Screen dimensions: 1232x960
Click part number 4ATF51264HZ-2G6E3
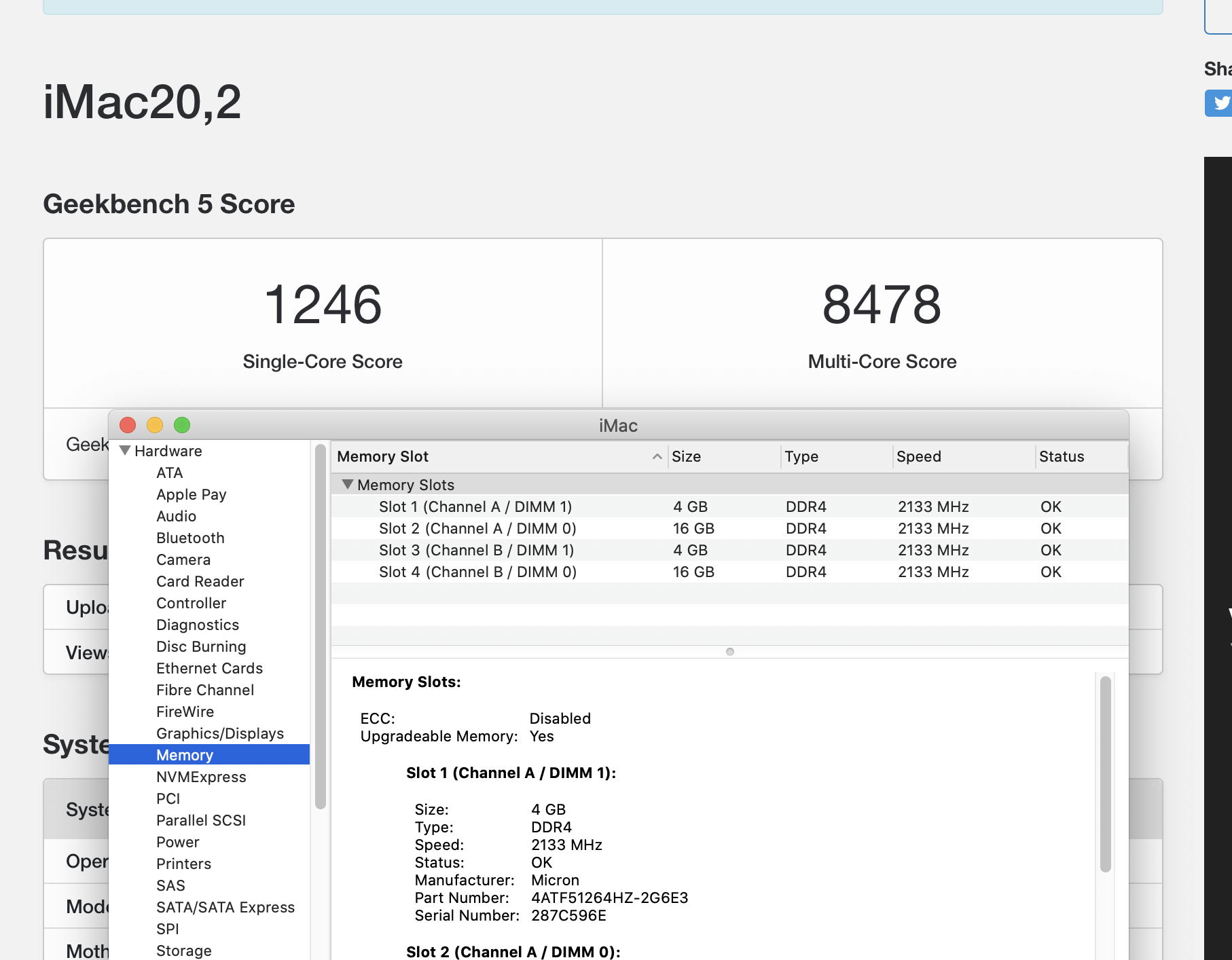click(610, 898)
